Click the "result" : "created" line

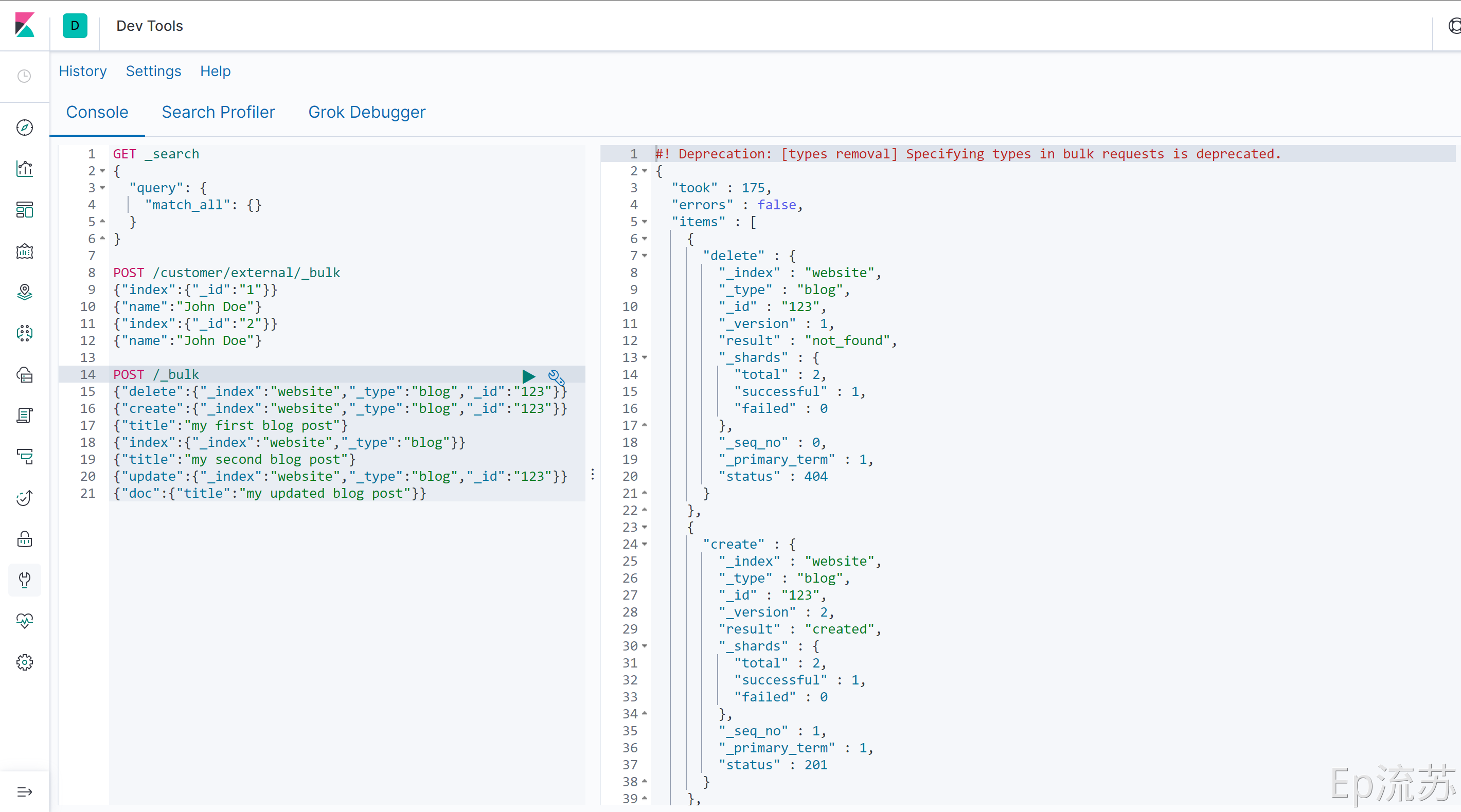(800, 629)
